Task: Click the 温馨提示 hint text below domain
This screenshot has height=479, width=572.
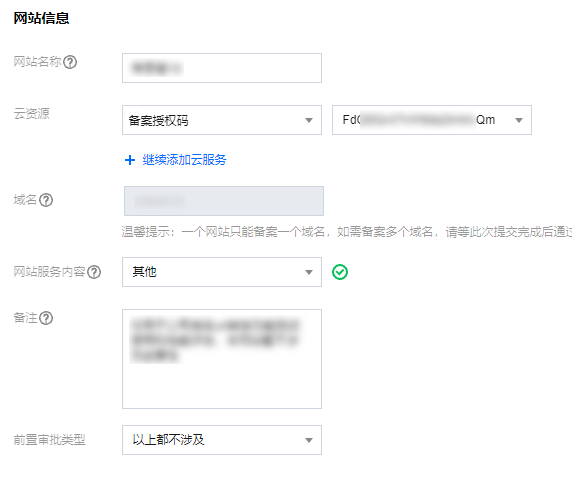Action: tap(347, 232)
